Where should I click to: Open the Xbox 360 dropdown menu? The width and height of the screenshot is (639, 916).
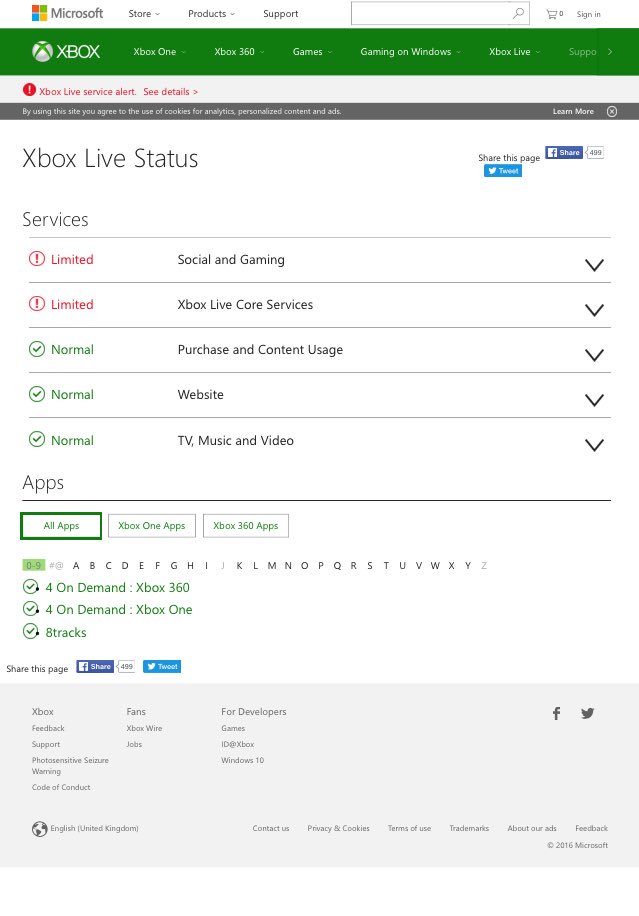pos(239,51)
